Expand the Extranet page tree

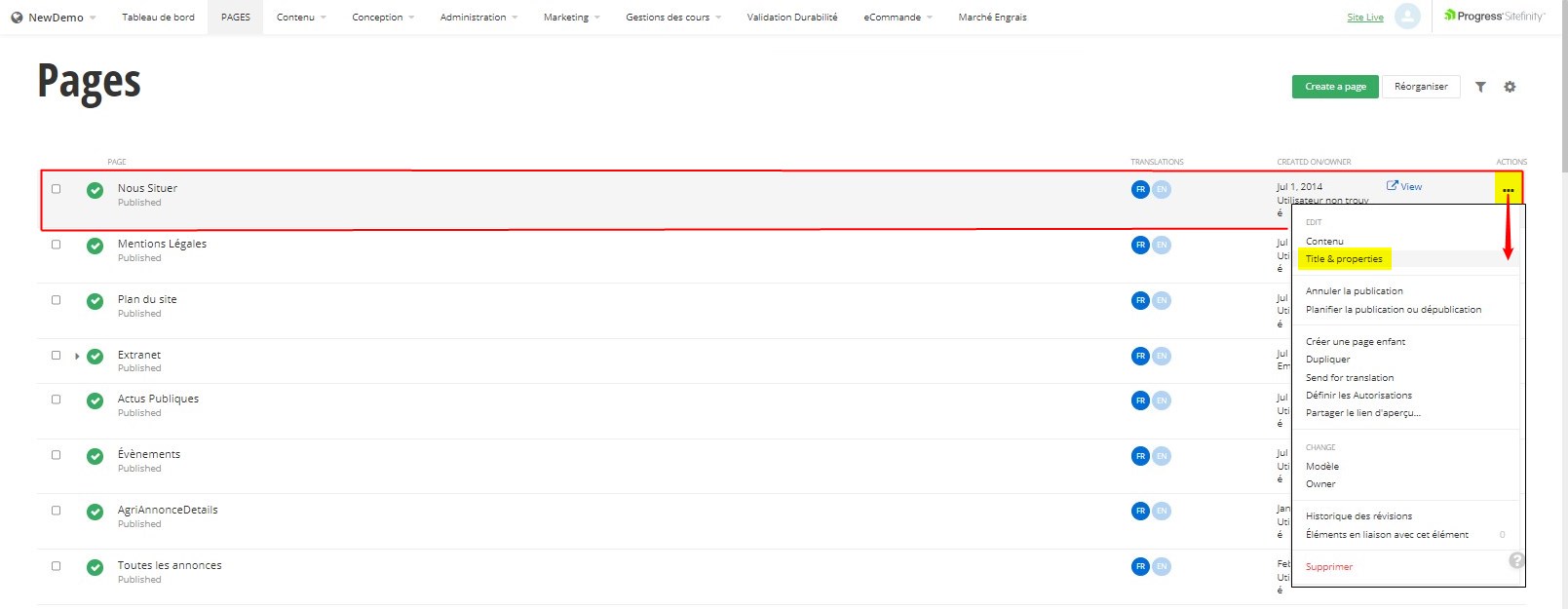pyautogui.click(x=77, y=356)
